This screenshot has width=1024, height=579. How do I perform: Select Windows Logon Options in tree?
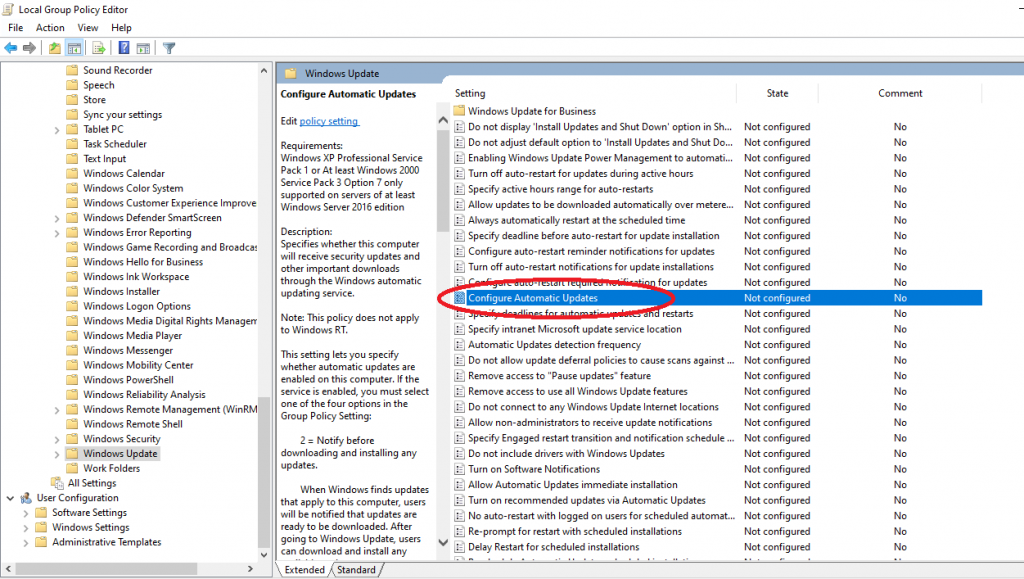tap(137, 306)
